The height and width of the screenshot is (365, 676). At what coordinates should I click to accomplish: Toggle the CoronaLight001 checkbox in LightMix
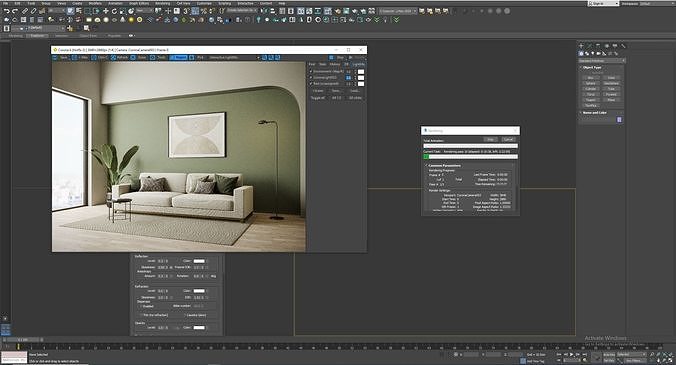(311, 78)
